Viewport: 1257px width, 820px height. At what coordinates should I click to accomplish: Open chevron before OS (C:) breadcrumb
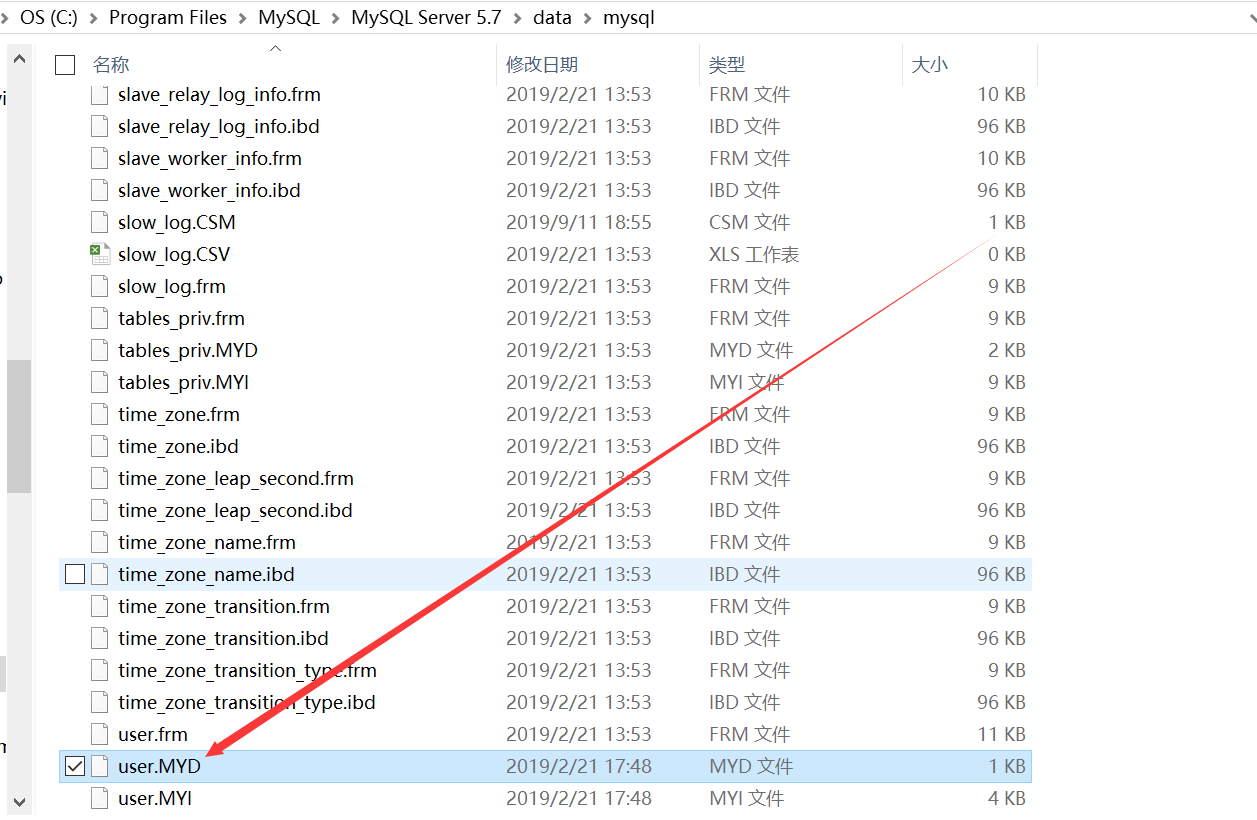[6, 18]
